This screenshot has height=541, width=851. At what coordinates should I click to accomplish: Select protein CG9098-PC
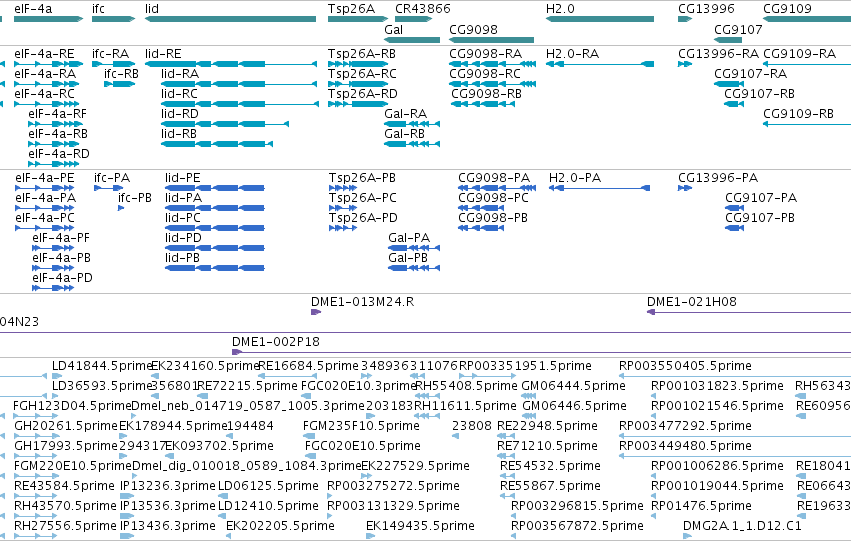tap(481, 208)
